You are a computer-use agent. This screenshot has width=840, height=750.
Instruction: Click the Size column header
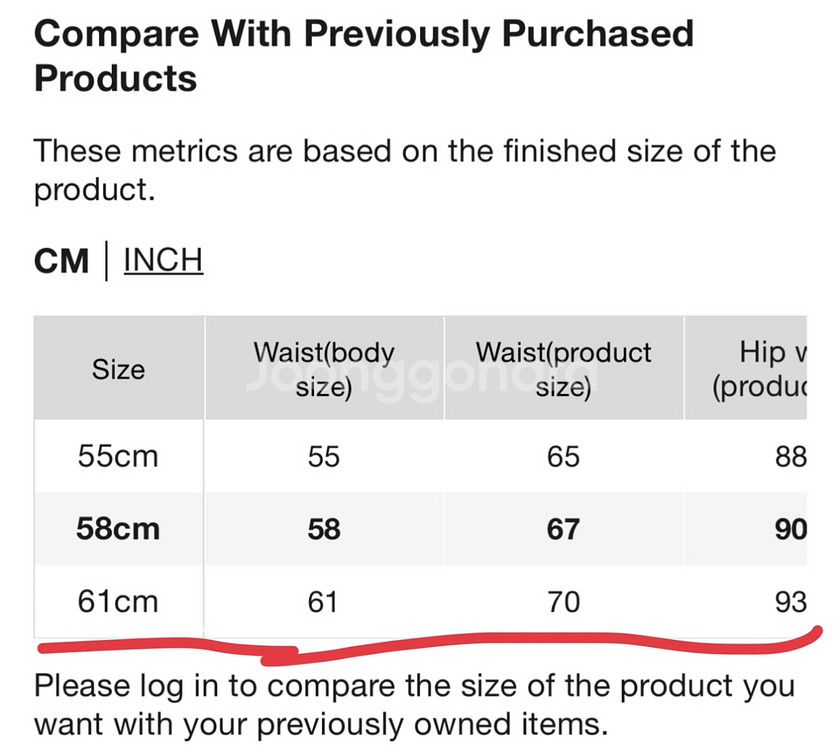[x=118, y=369]
